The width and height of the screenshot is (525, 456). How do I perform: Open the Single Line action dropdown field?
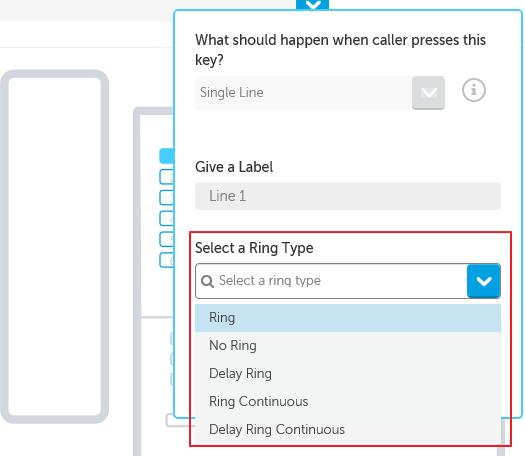320,93
